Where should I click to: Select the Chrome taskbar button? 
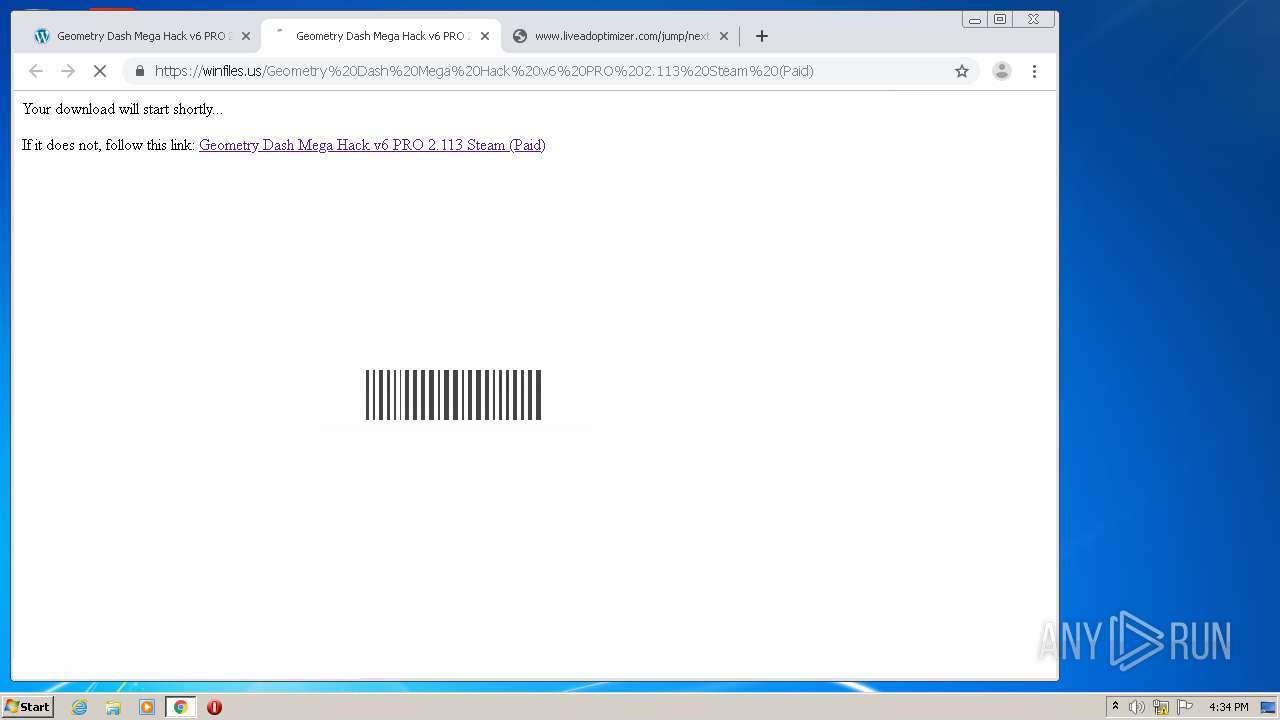[x=180, y=707]
